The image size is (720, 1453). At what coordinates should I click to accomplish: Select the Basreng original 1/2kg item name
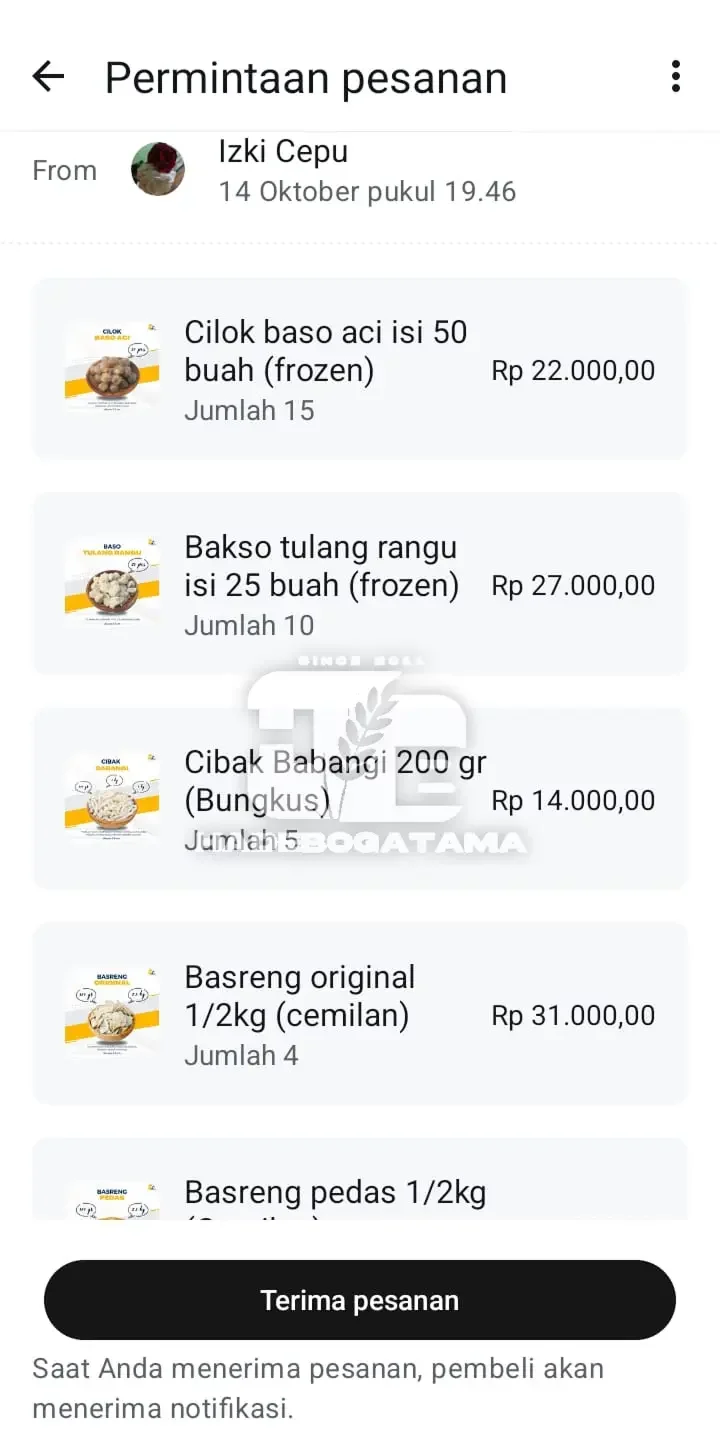tap(299, 996)
